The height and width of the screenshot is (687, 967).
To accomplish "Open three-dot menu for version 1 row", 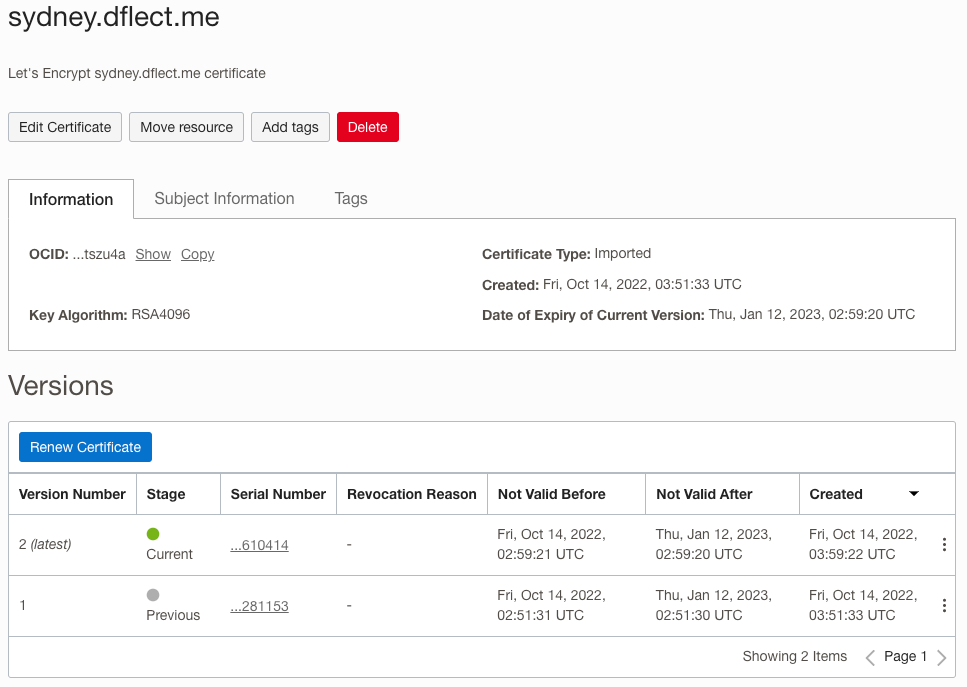I will [944, 606].
